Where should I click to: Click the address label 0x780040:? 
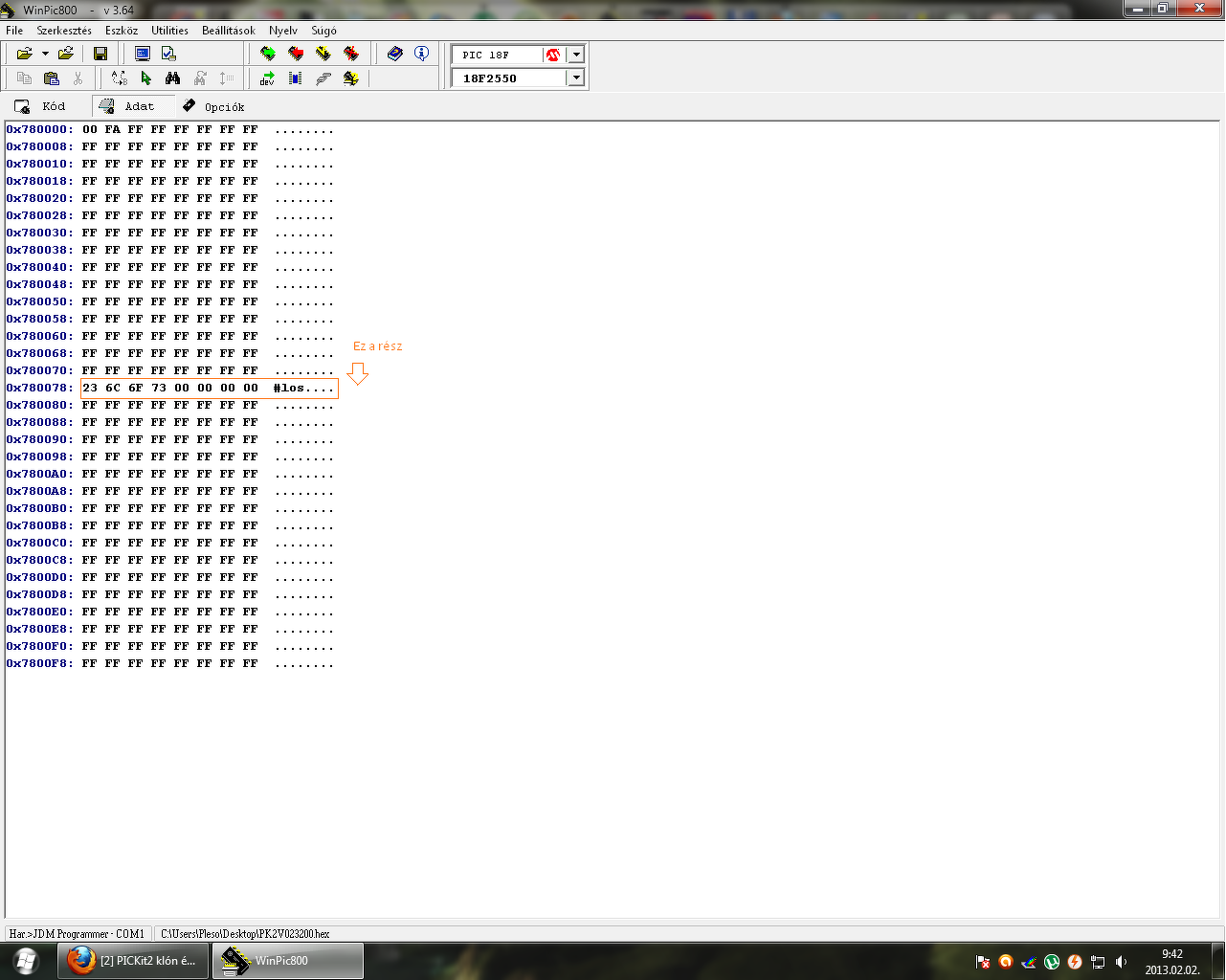click(x=40, y=267)
